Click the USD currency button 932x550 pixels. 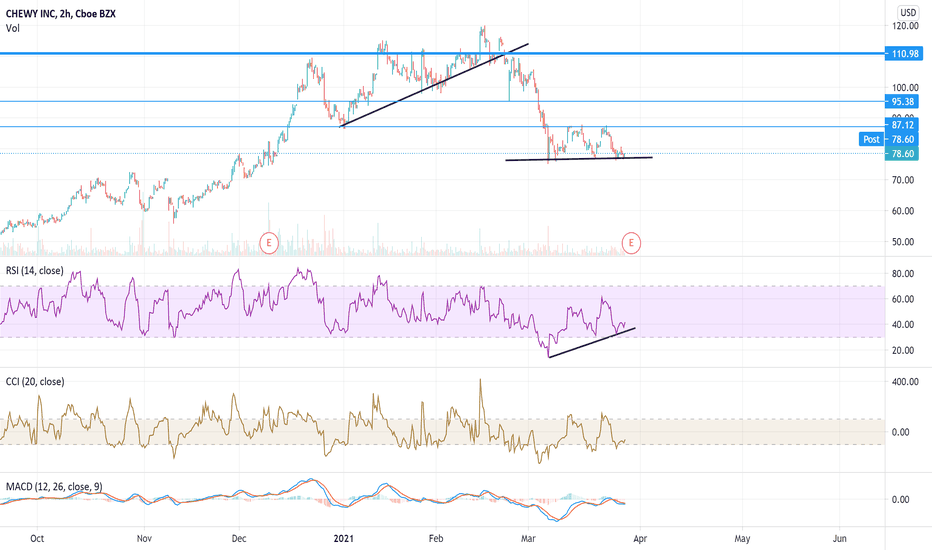pyautogui.click(x=908, y=12)
